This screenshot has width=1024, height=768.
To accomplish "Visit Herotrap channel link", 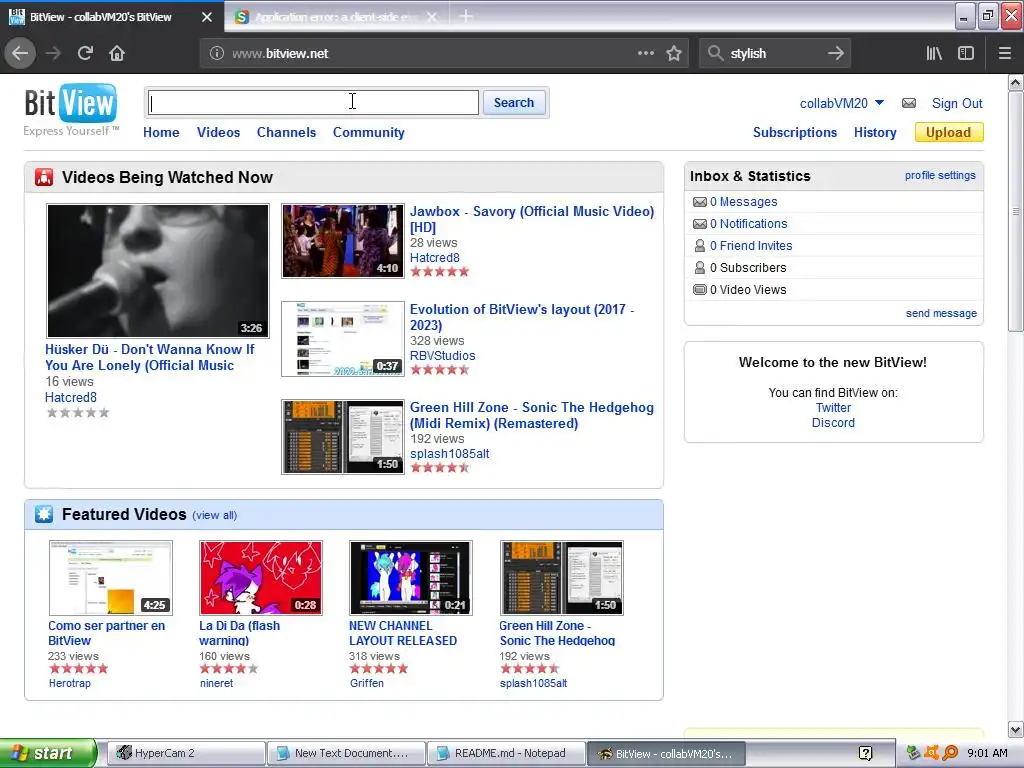I will pos(70,683).
